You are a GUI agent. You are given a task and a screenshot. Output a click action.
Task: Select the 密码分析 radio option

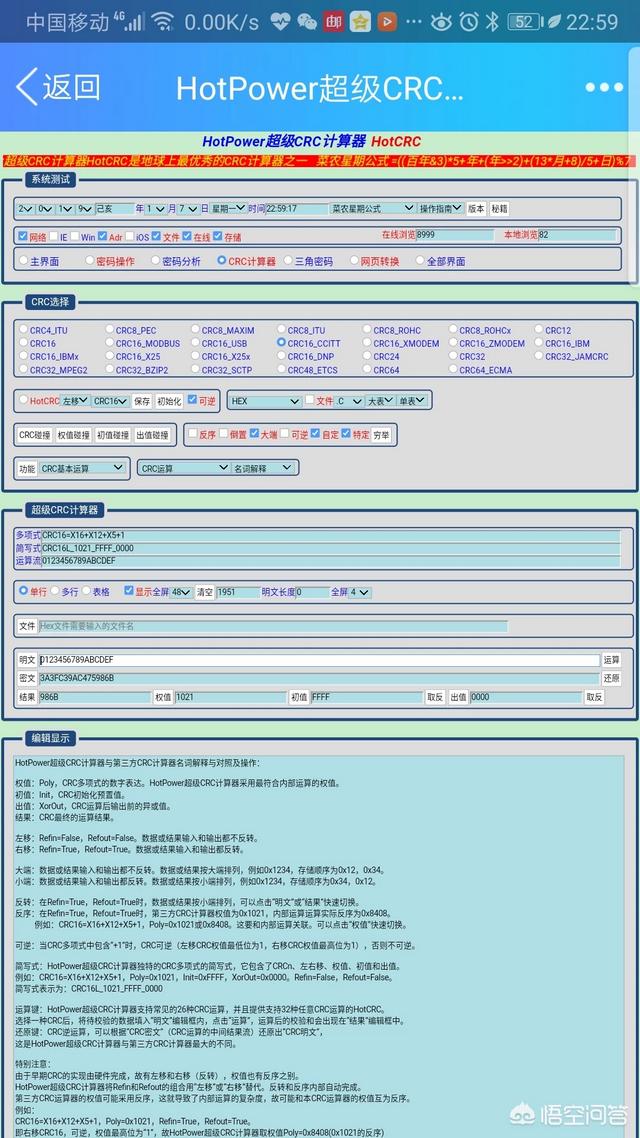tap(155, 260)
